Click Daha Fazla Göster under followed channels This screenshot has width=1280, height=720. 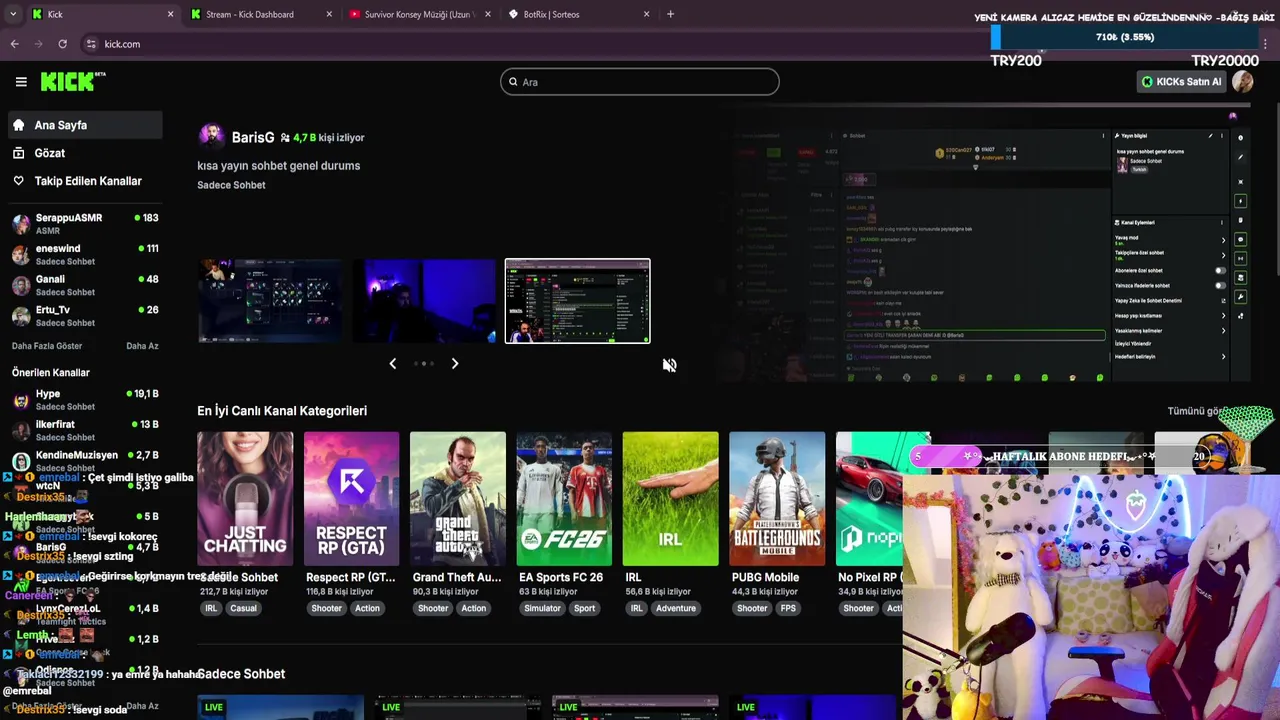click(x=47, y=346)
